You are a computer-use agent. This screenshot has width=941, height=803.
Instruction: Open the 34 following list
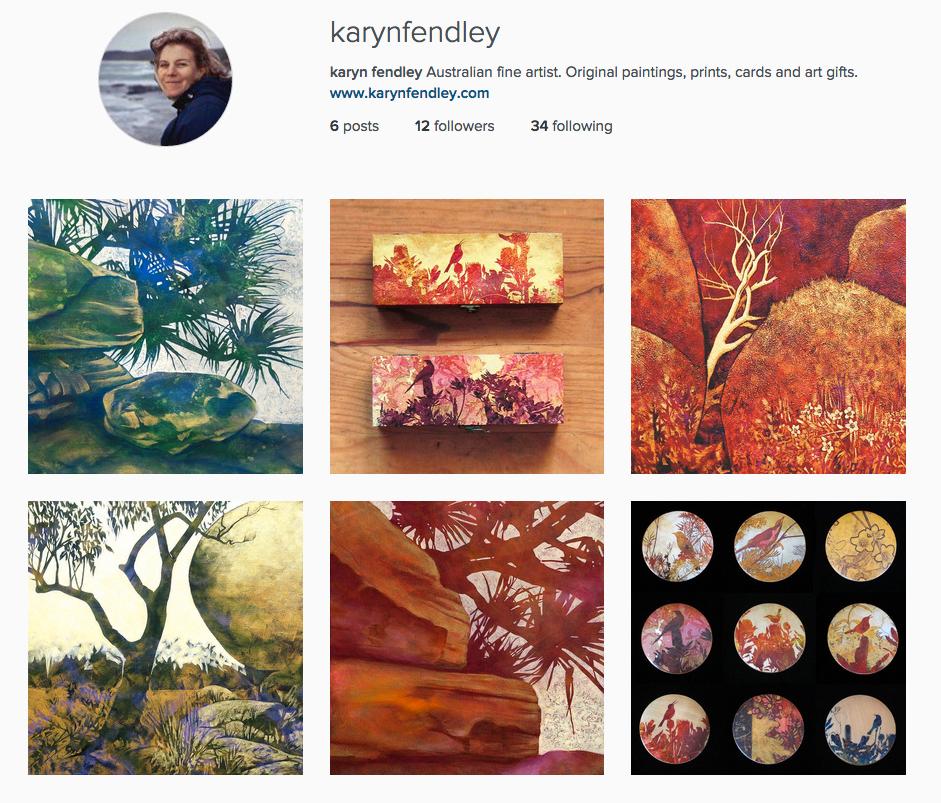tap(571, 126)
